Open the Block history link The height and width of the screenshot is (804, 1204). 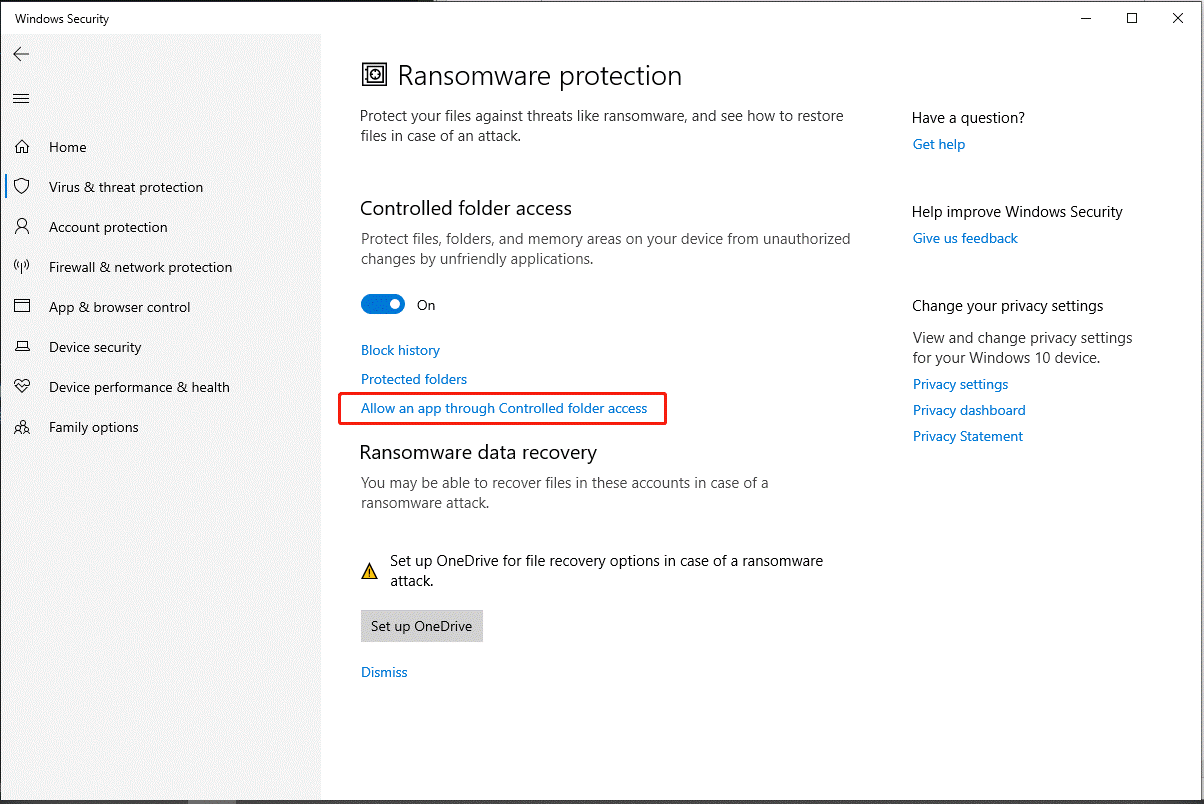400,350
